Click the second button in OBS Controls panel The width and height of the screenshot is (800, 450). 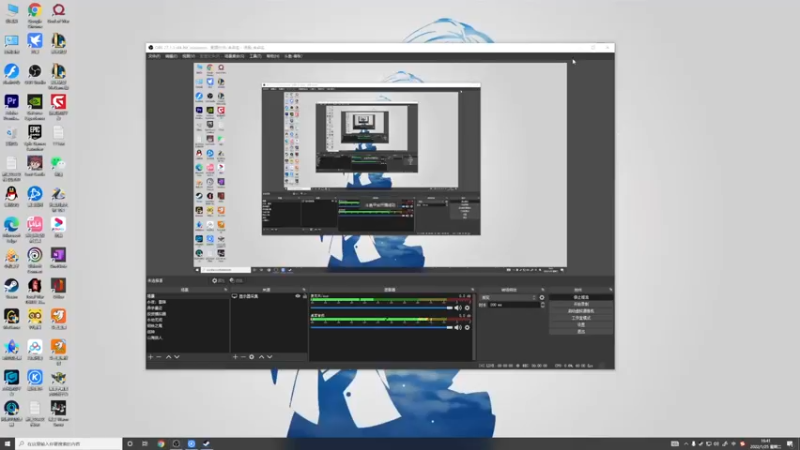581,304
